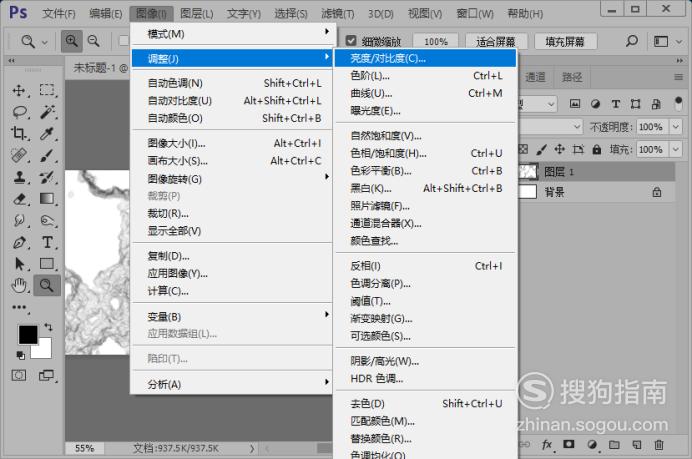Image resolution: width=692 pixels, height=459 pixels.
Task: Select the 背景 layer row
Action: click(x=596, y=192)
